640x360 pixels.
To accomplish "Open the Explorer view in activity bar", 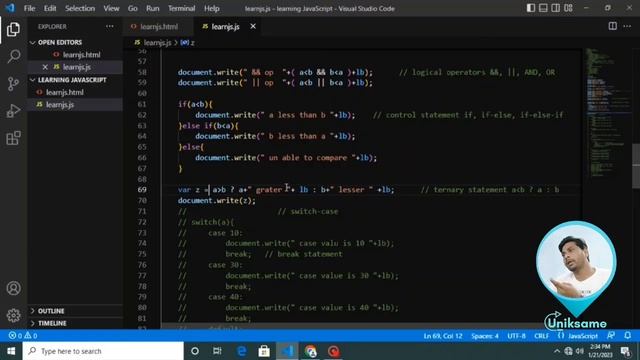I will 13,29.
